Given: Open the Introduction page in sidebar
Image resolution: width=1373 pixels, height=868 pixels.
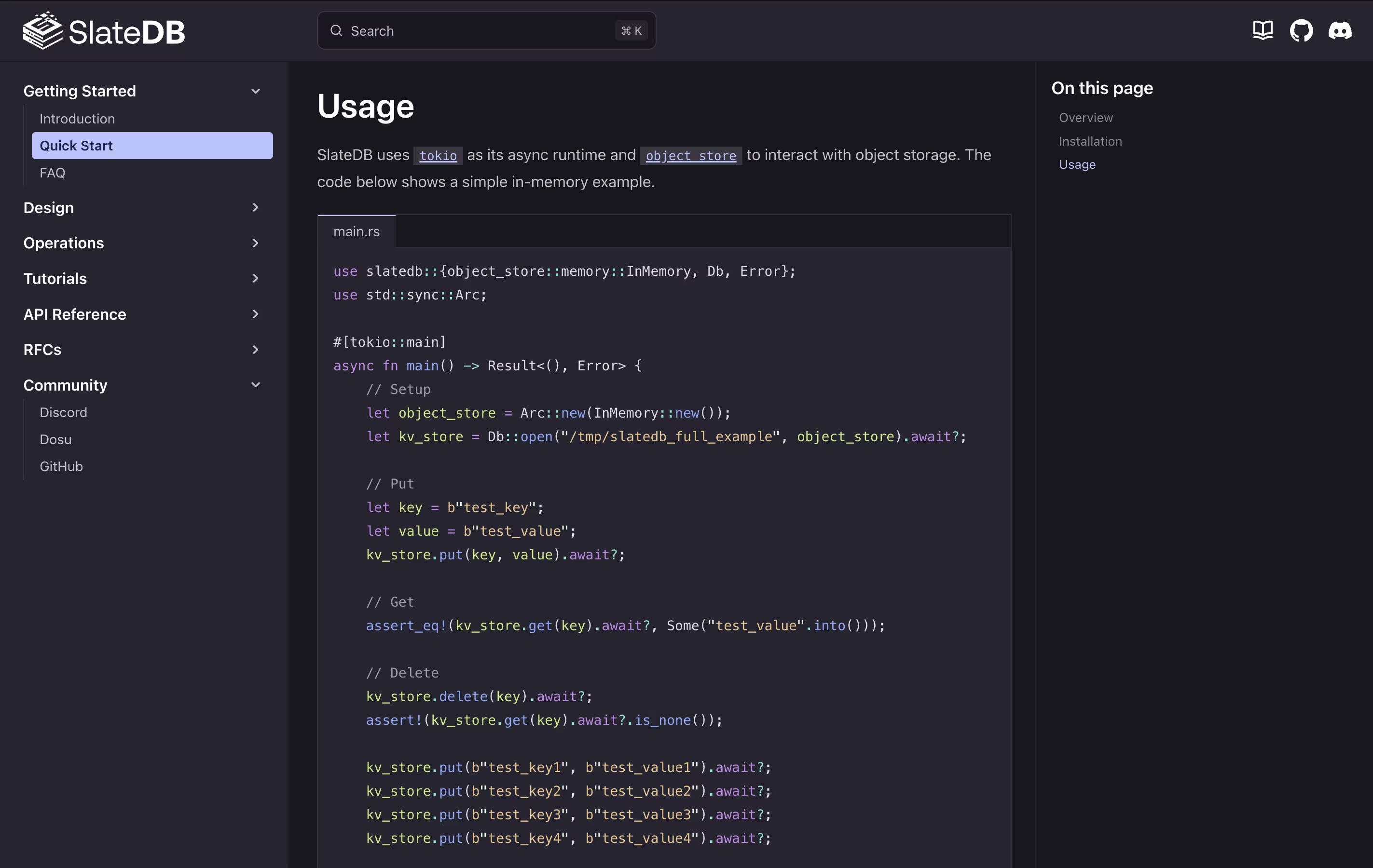Looking at the screenshot, I should [77, 119].
